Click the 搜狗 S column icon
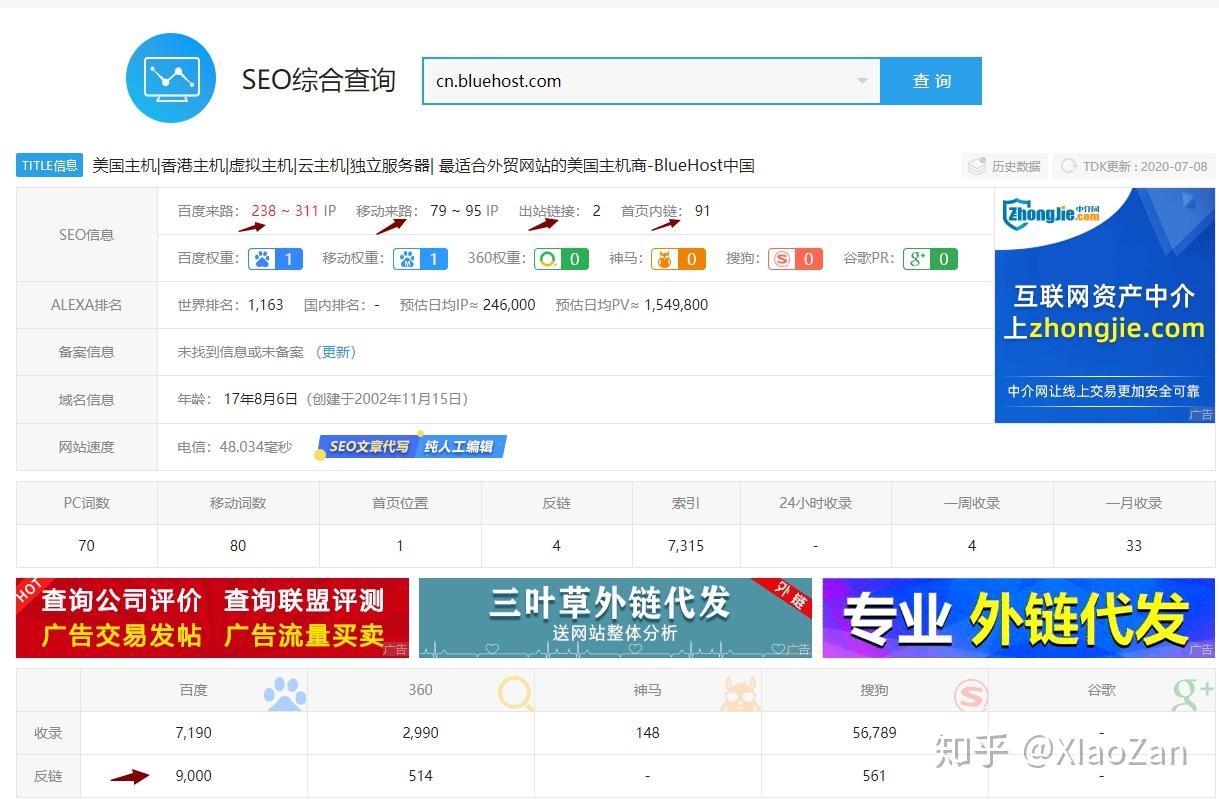The width and height of the screenshot is (1219, 800). click(970, 693)
